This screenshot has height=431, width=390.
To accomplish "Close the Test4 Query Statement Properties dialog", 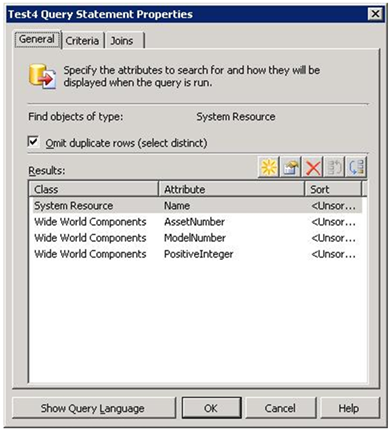I will point(375,14).
